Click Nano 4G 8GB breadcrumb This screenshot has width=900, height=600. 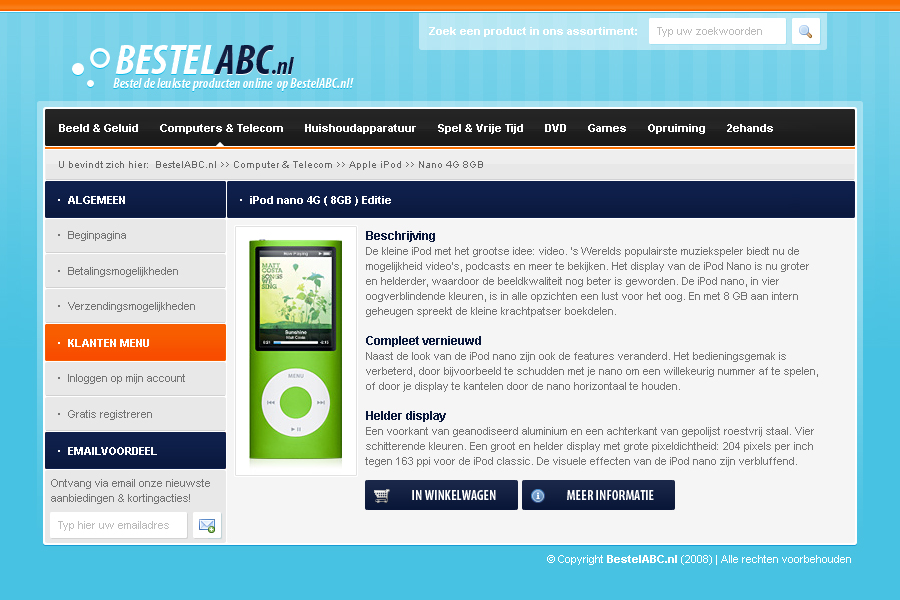click(x=451, y=165)
